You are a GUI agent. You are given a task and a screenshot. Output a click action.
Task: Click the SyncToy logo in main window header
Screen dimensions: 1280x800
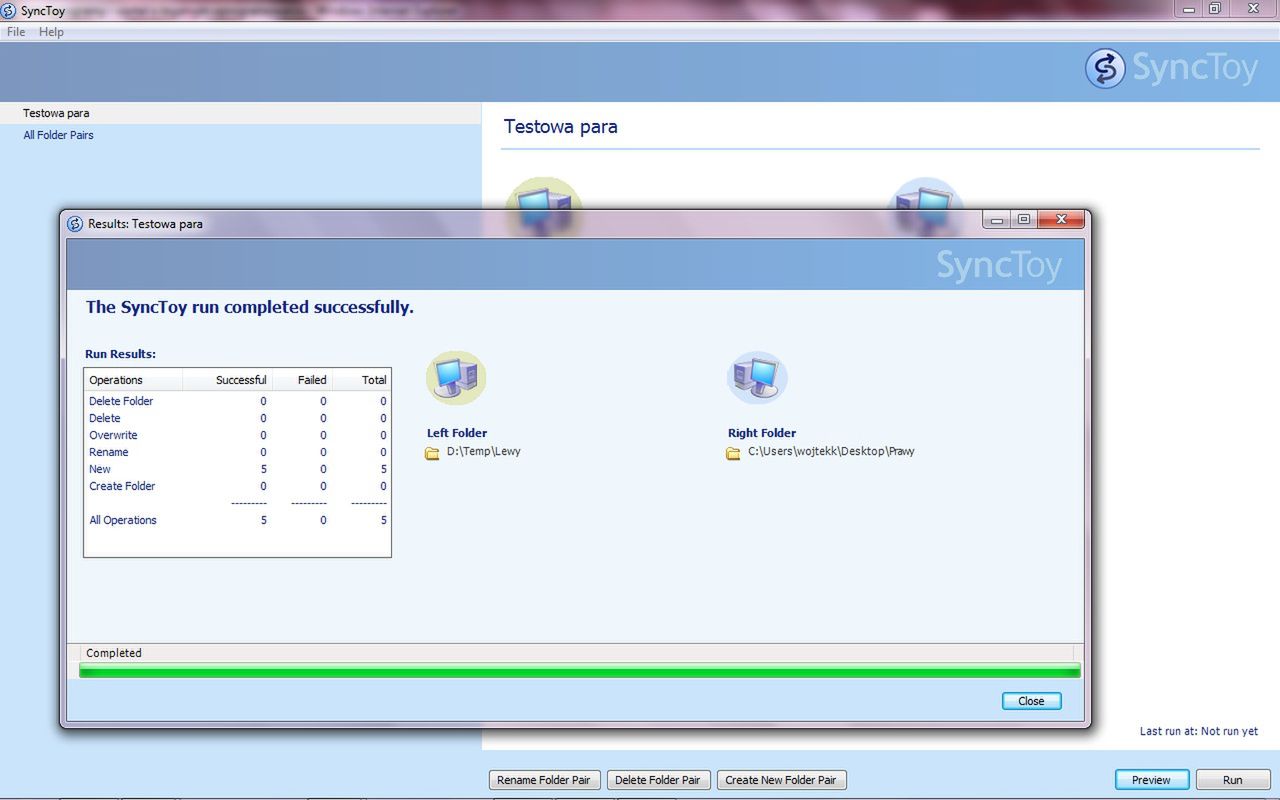(x=1171, y=69)
